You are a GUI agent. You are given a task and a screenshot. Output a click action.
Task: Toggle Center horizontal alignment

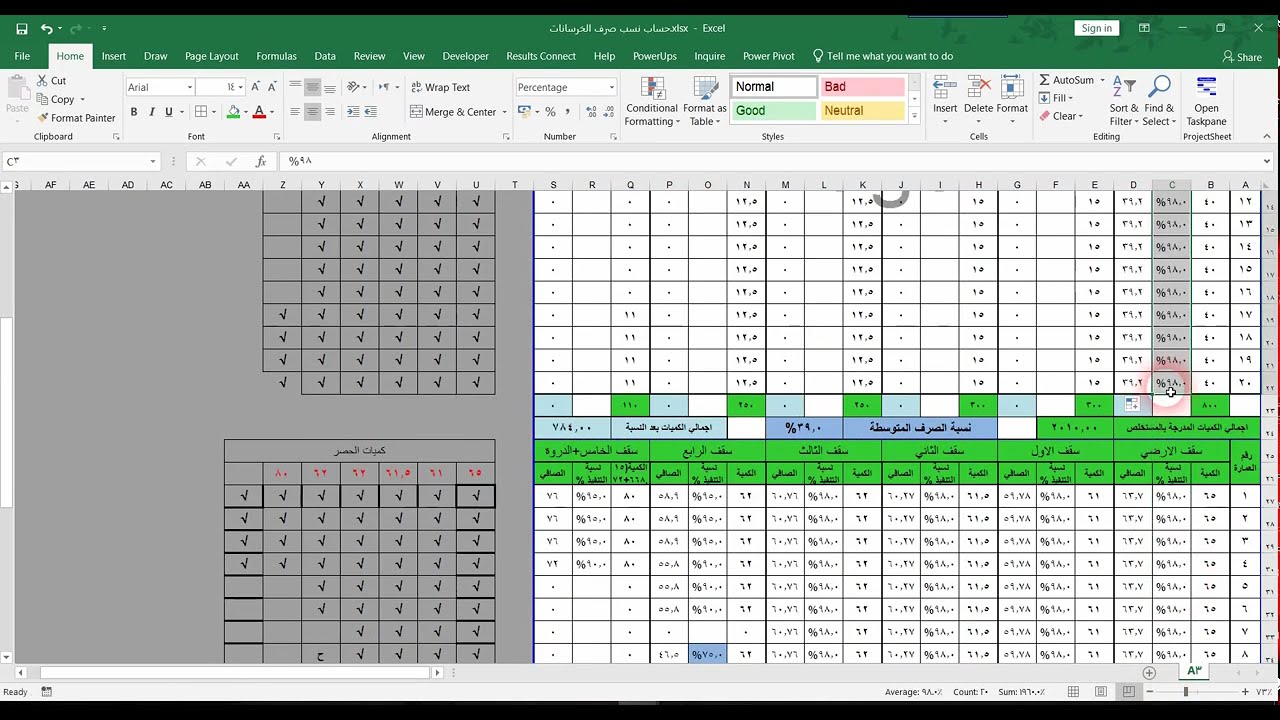click(x=313, y=112)
